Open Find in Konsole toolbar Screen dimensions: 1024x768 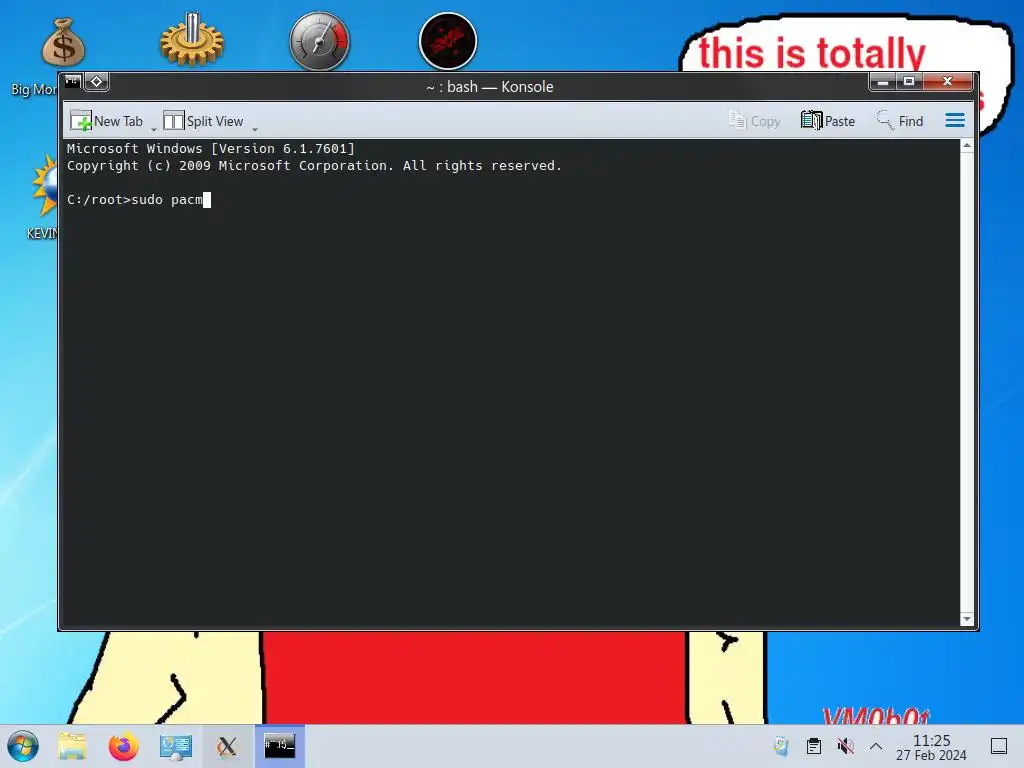pos(899,121)
